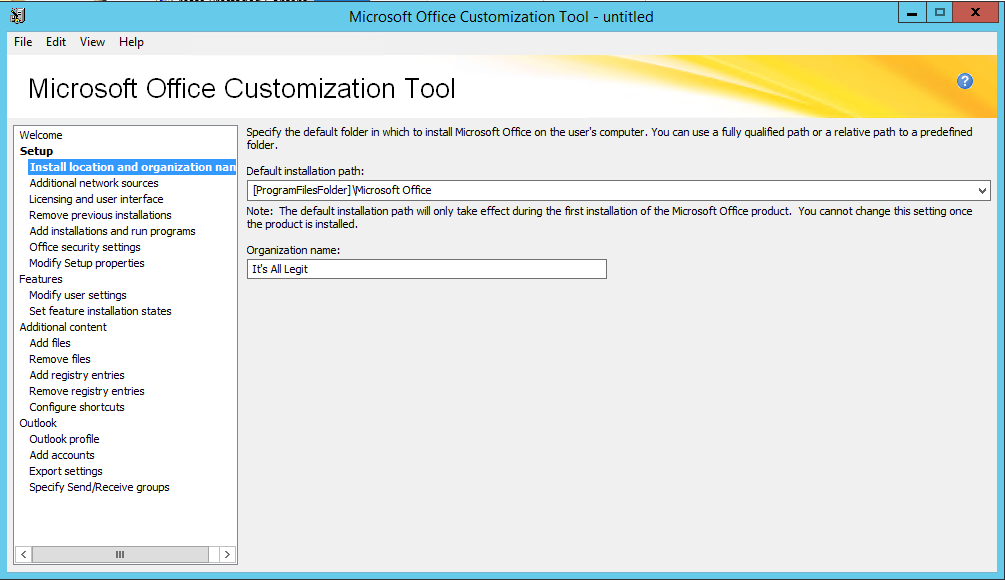This screenshot has width=1005, height=580.
Task: Open Remove previous installations page
Action: click(100, 215)
